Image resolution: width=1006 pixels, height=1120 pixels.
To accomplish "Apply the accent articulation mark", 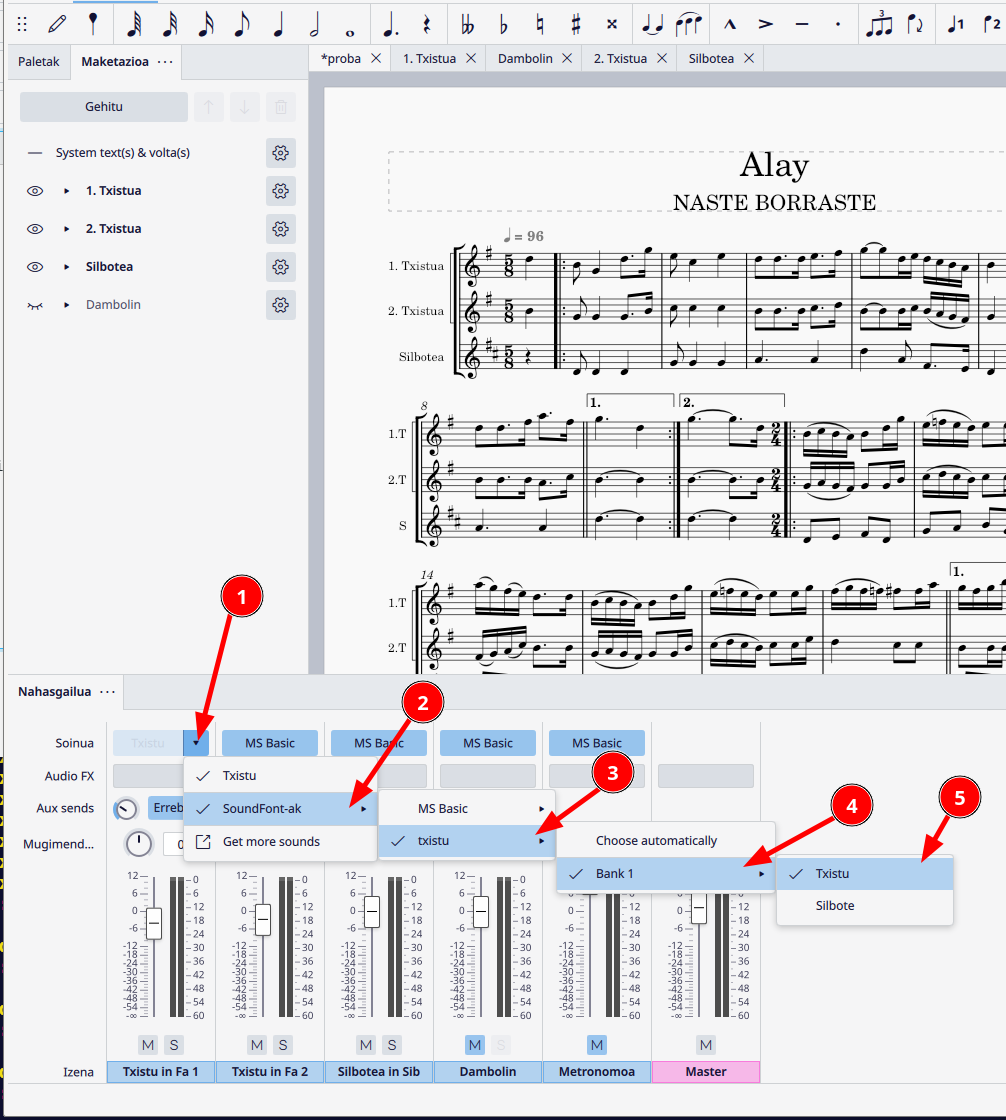I will coord(766,22).
